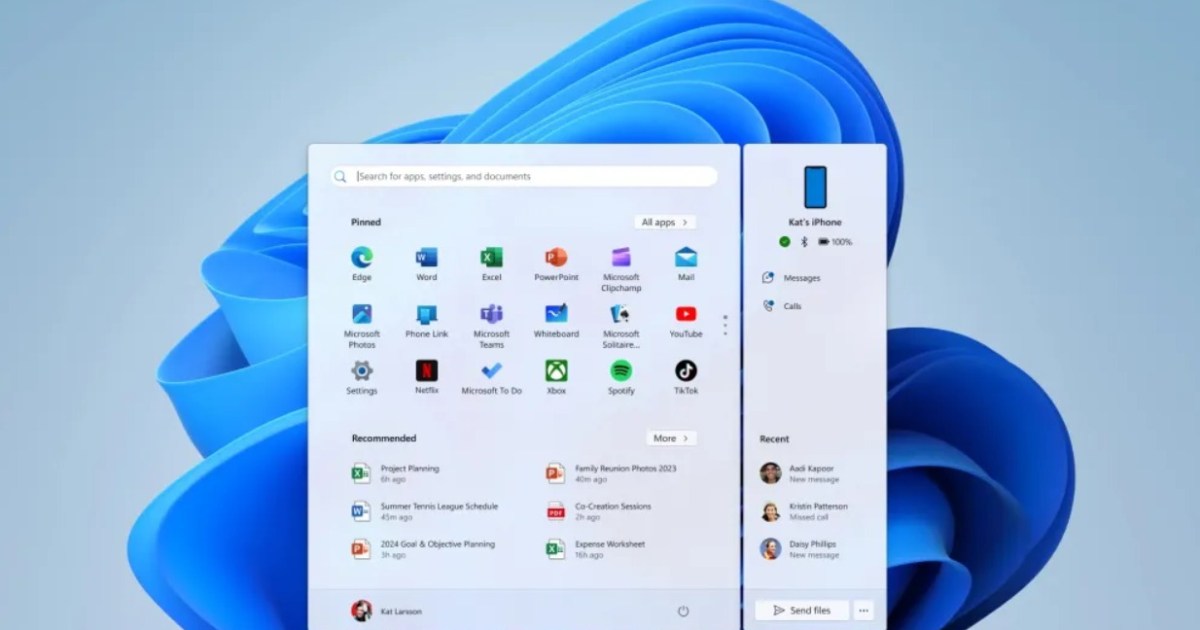Open Spotify from pinned apps

pyautogui.click(x=621, y=377)
